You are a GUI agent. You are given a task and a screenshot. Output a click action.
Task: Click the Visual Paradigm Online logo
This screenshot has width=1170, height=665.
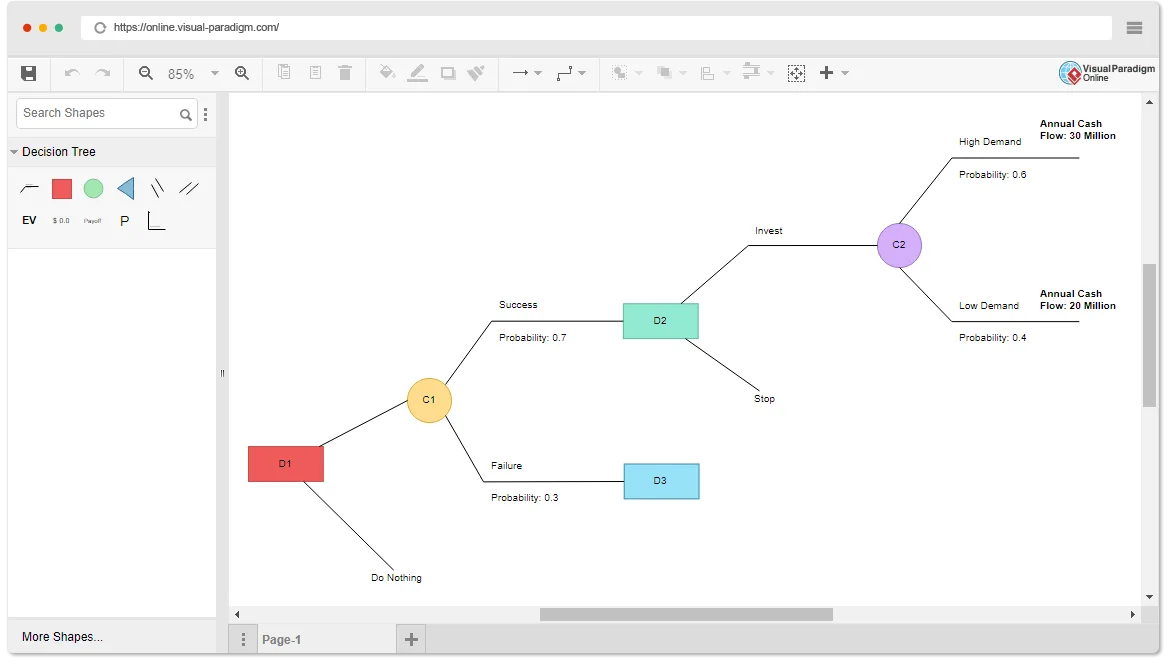pos(1107,72)
